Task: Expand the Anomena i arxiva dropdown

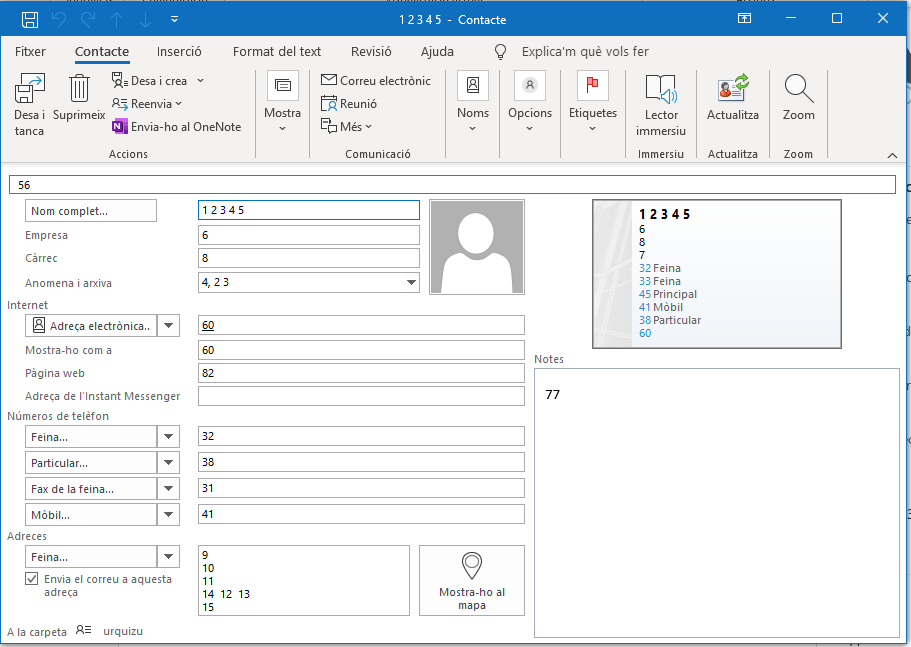Action: 411,283
